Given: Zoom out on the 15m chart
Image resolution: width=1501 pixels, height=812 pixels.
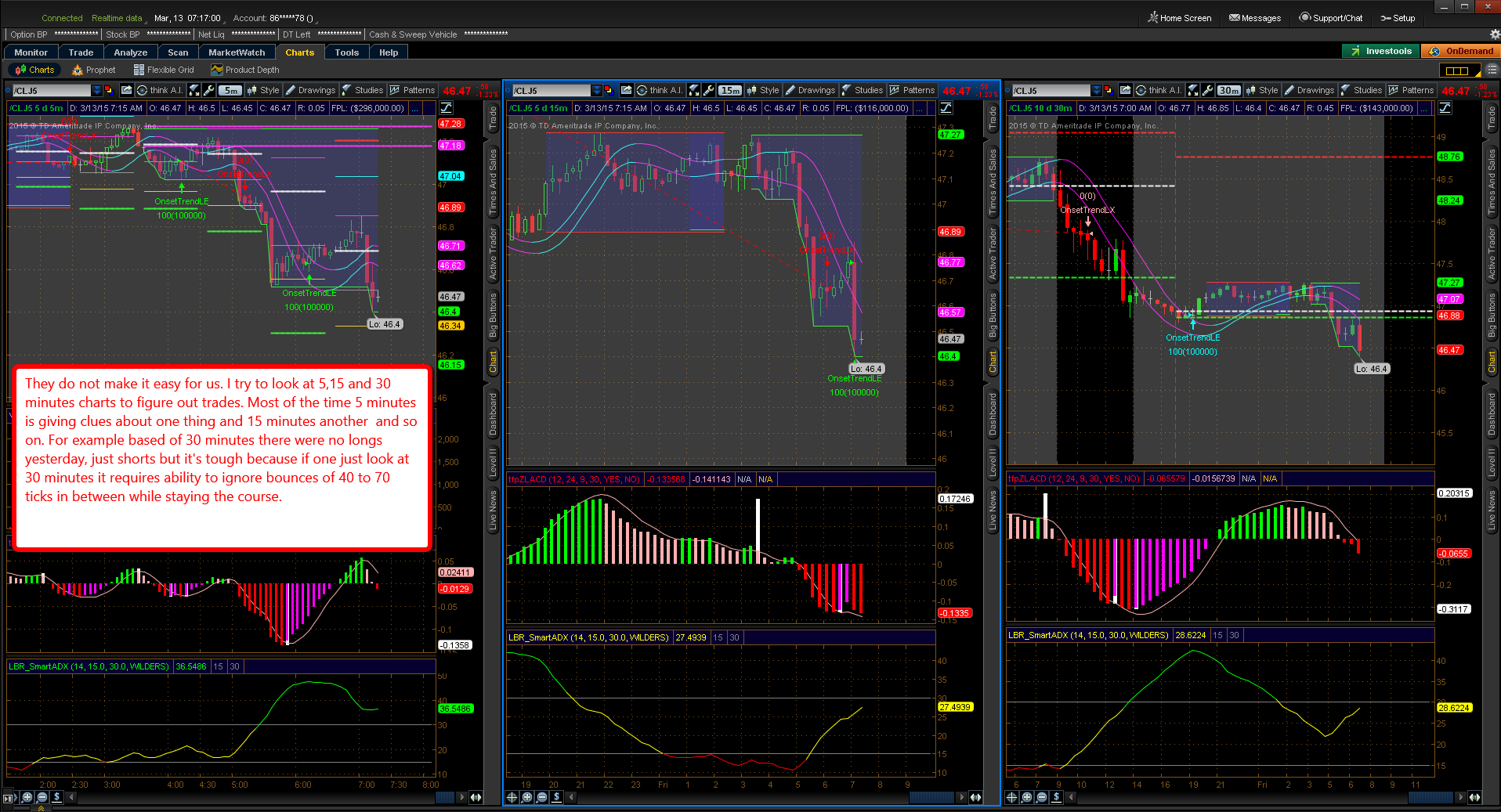Looking at the screenshot, I should click(x=542, y=797).
